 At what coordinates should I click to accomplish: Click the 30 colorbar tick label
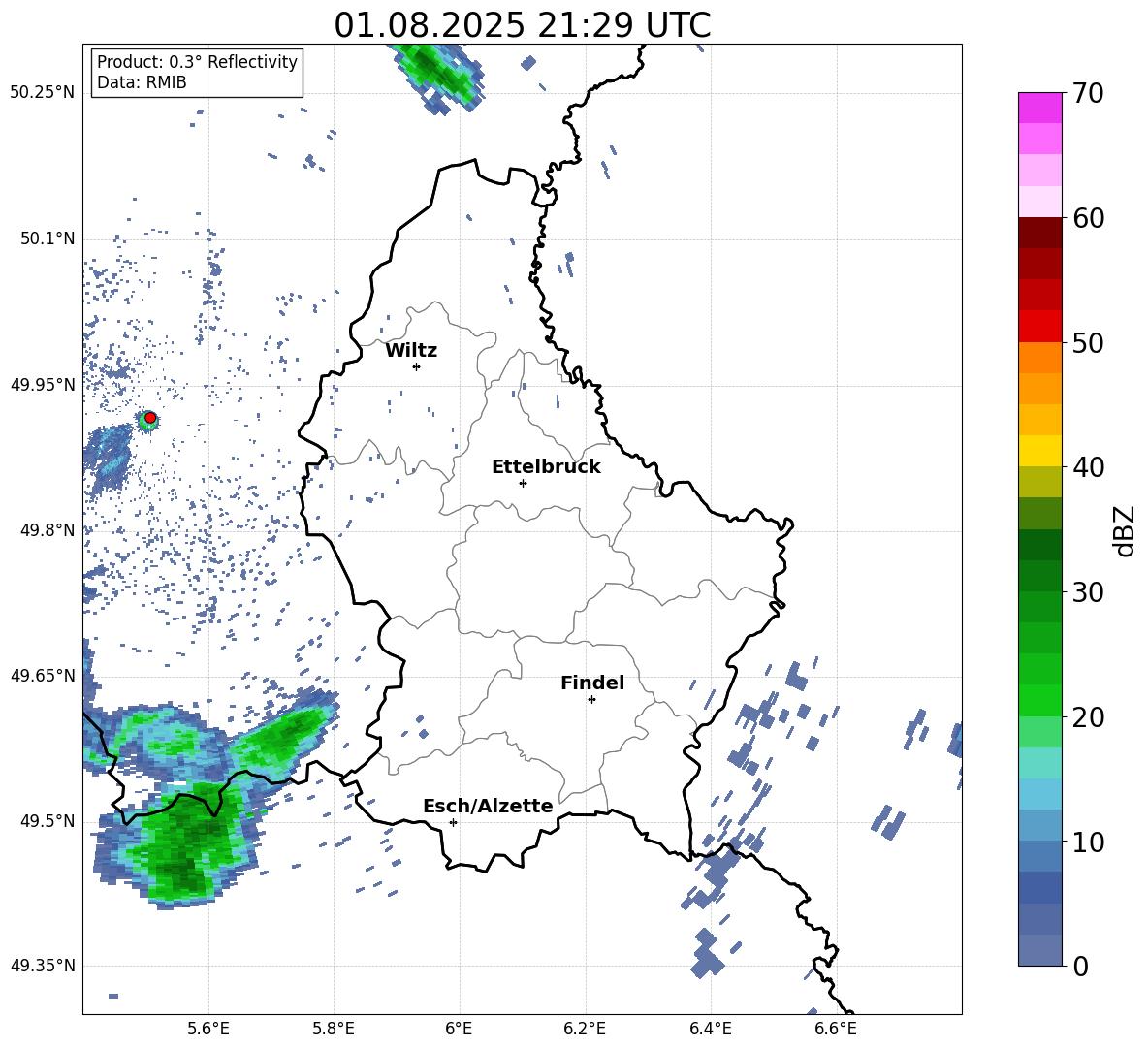1088,591
